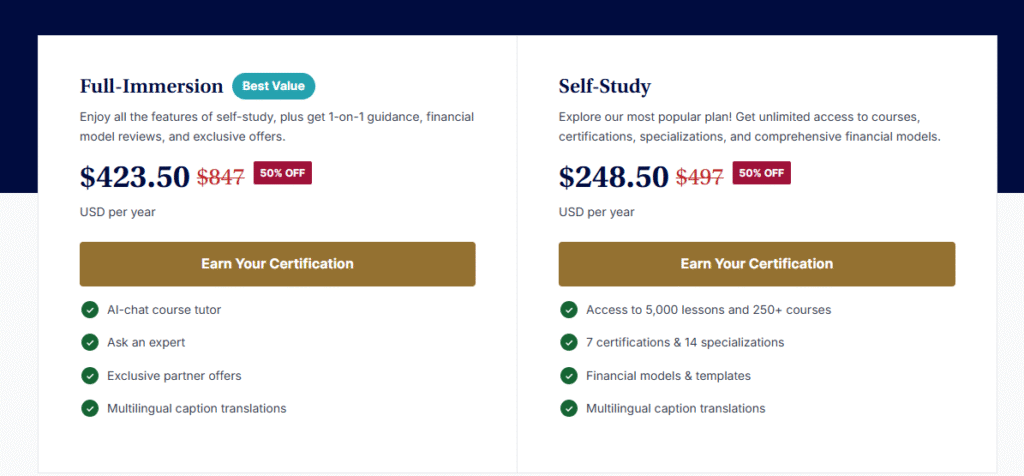Click Self-Study 50% OFF badge
This screenshot has height=476, width=1024.
click(x=762, y=173)
